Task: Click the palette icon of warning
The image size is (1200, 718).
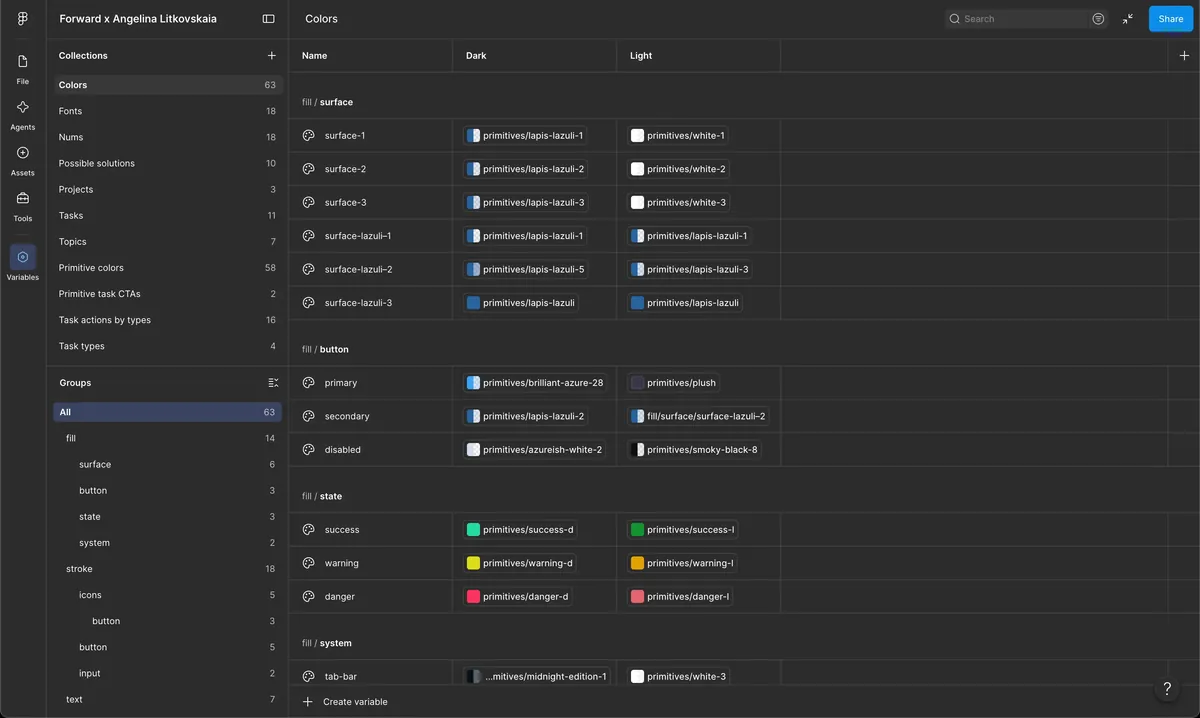Action: tap(308, 563)
